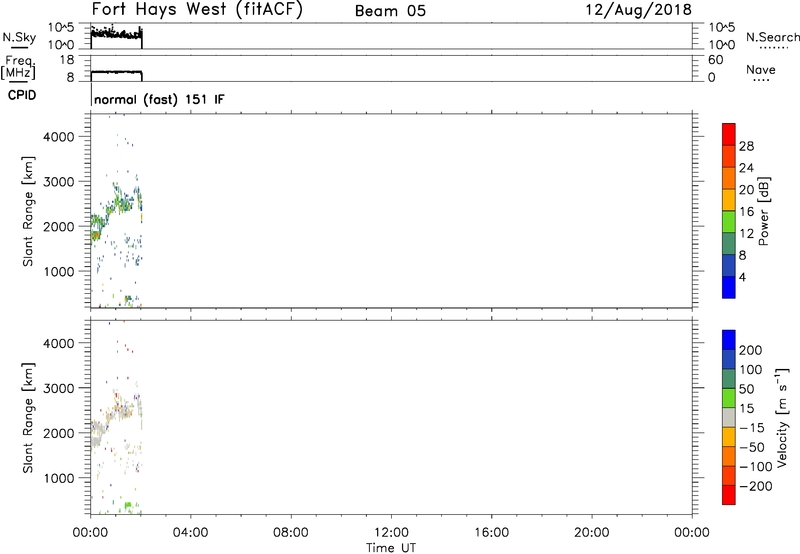Click the blue top of the velocity colorbar
Viewport: 800px width, 554px height.
(729, 340)
